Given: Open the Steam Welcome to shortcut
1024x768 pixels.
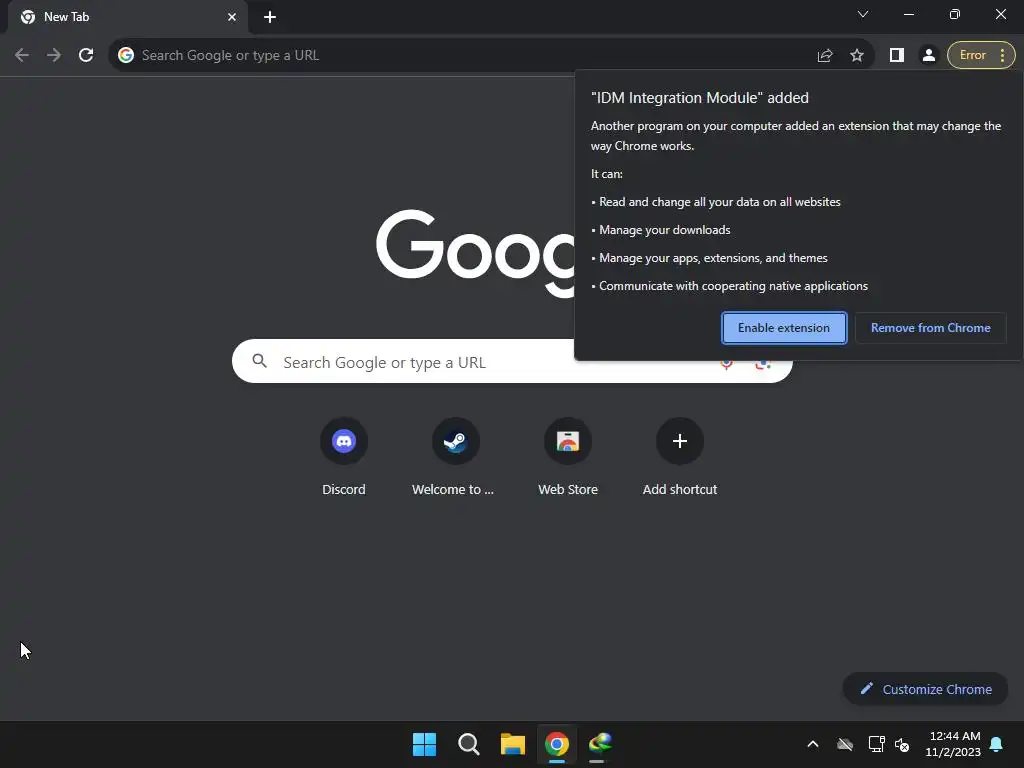Looking at the screenshot, I should pos(455,455).
